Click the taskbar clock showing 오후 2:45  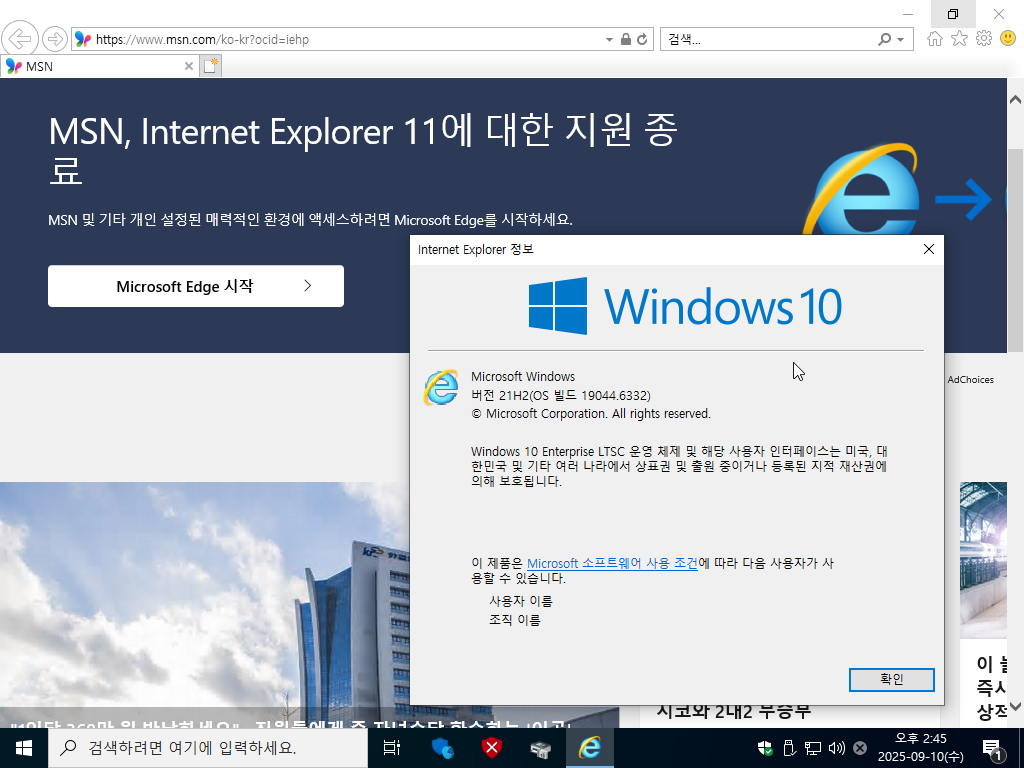pos(921,748)
